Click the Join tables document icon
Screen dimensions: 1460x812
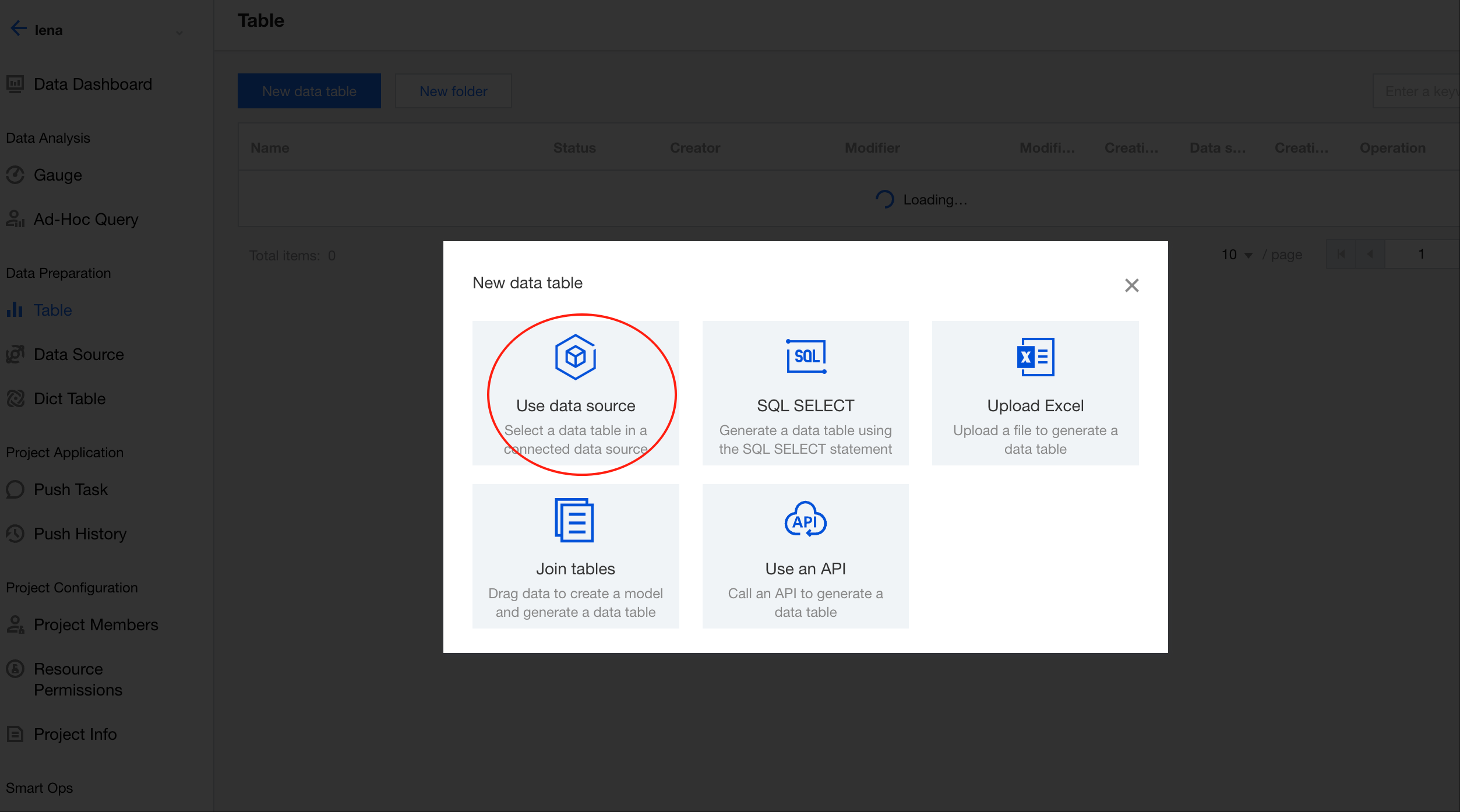coord(574,520)
